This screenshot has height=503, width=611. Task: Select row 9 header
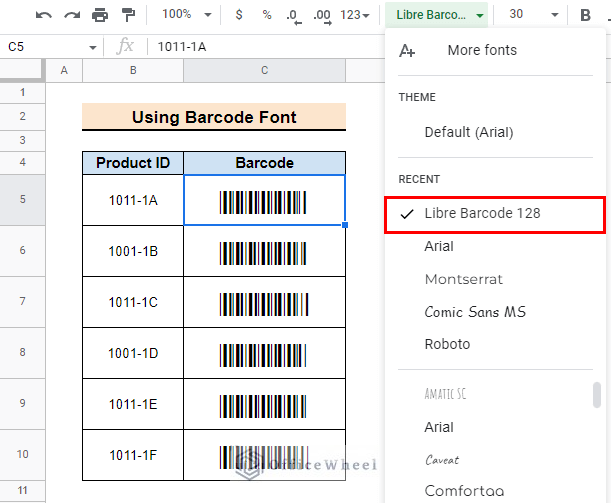[x=22, y=404]
